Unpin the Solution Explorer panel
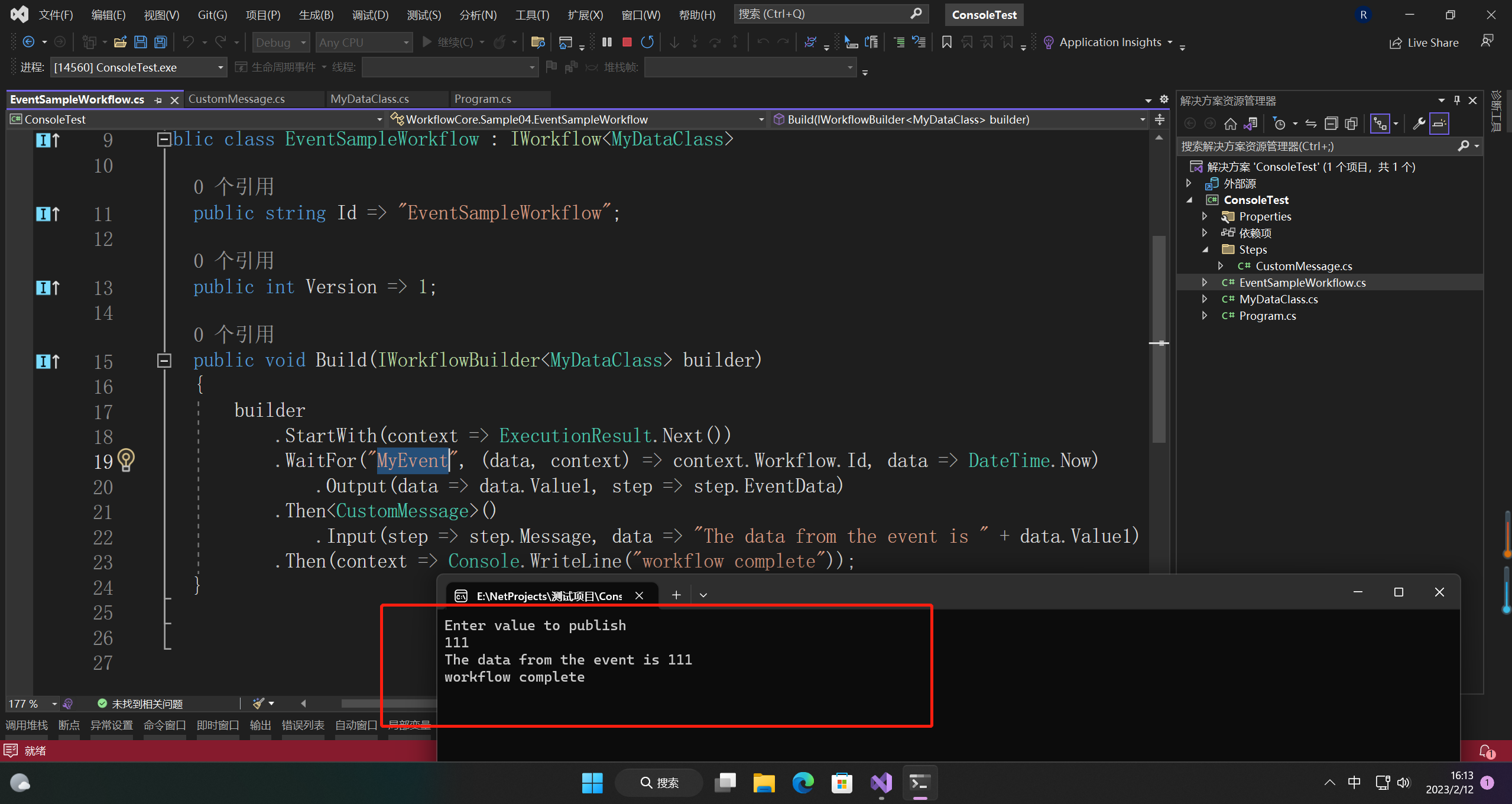 1456,100
